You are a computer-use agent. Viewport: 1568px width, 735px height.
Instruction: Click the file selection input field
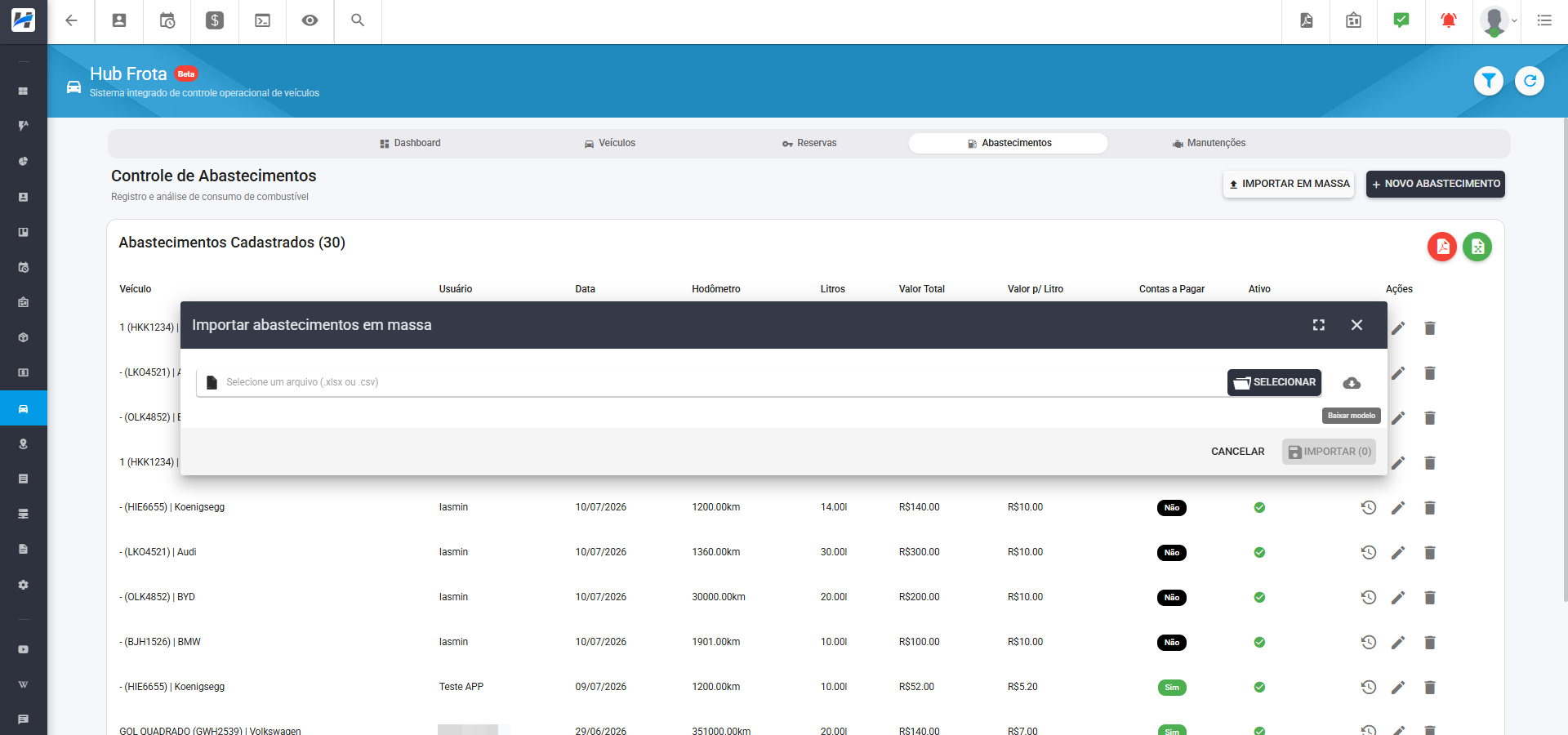pos(710,382)
